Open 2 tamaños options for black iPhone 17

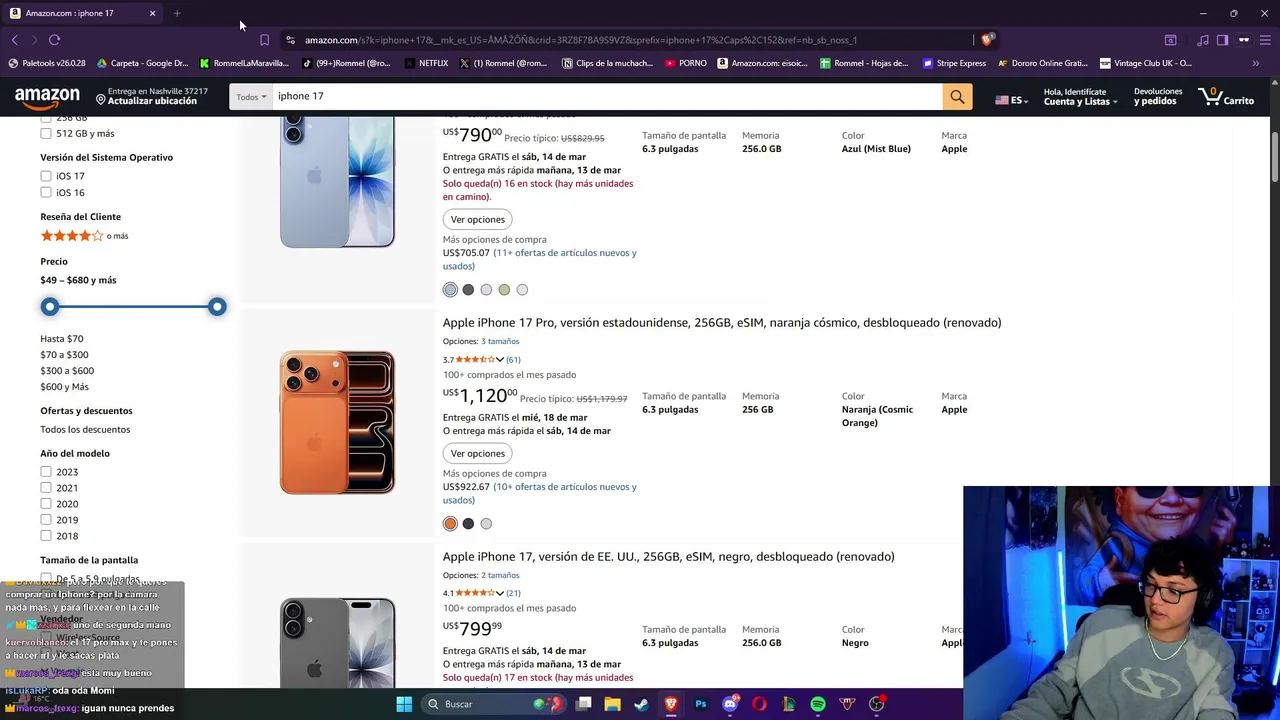pos(500,575)
